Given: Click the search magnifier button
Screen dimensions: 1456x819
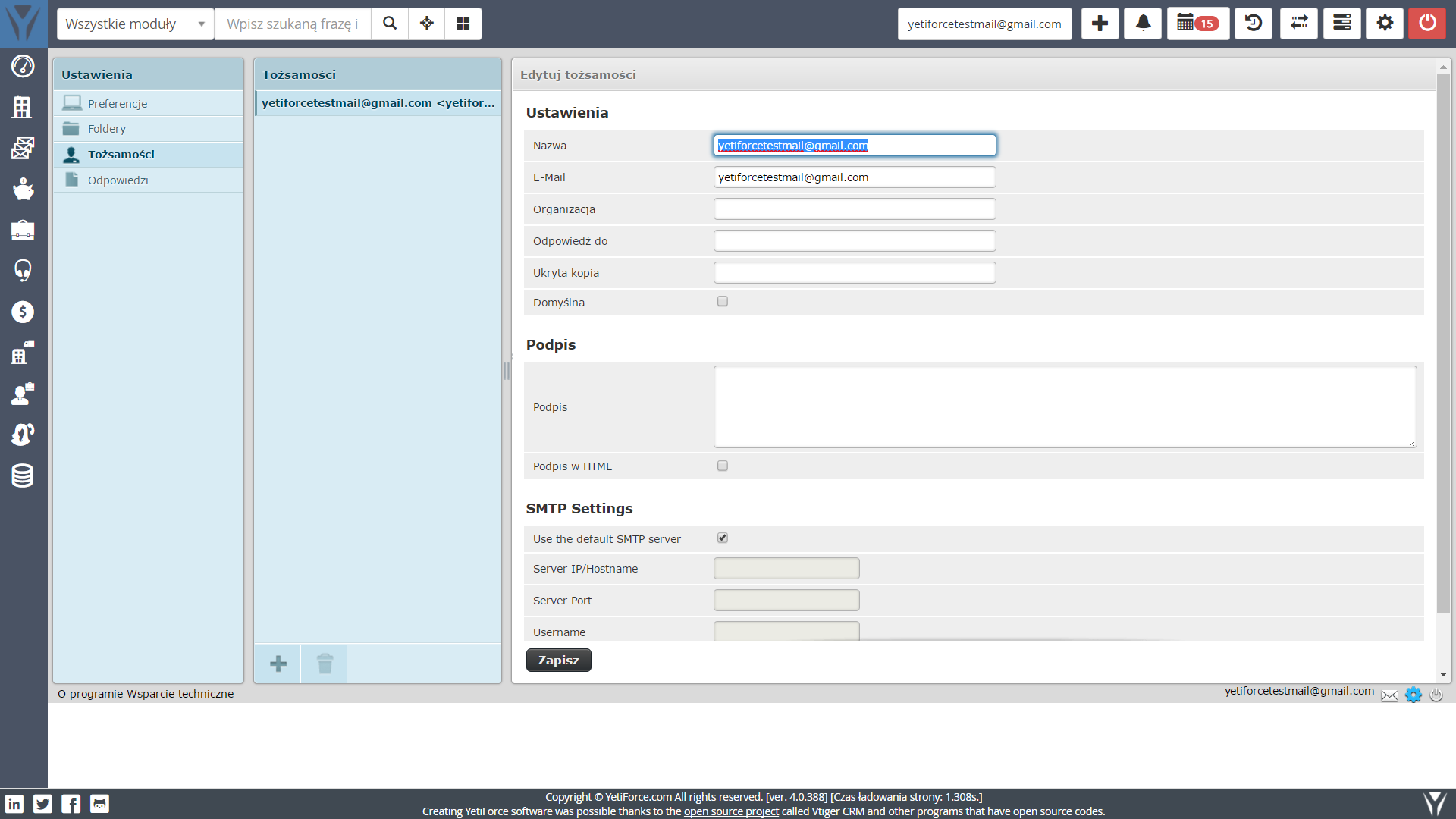Looking at the screenshot, I should (x=390, y=24).
